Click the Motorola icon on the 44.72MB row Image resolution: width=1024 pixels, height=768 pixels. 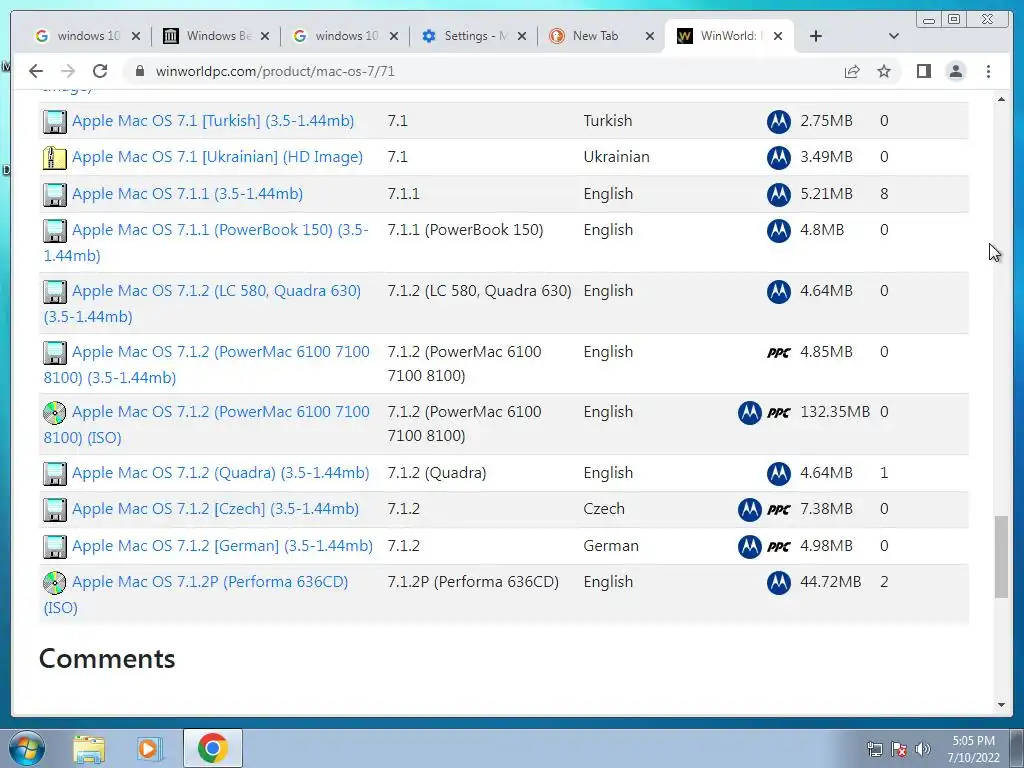[x=778, y=583]
